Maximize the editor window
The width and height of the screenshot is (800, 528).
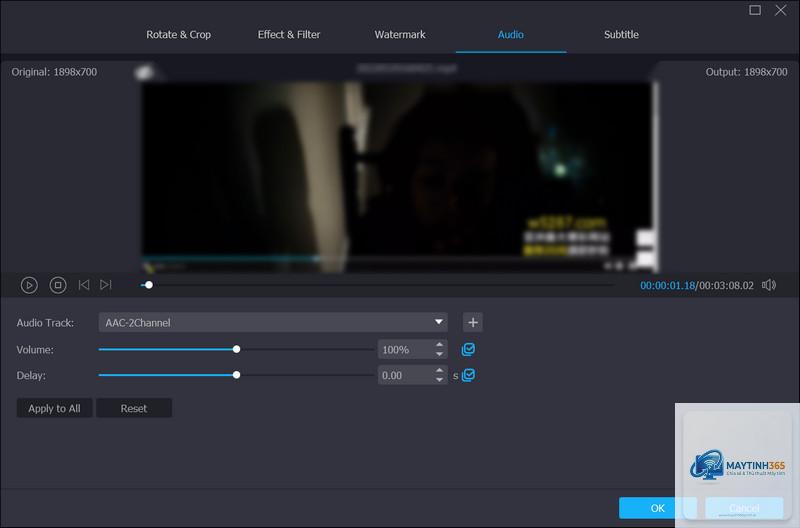(x=755, y=10)
